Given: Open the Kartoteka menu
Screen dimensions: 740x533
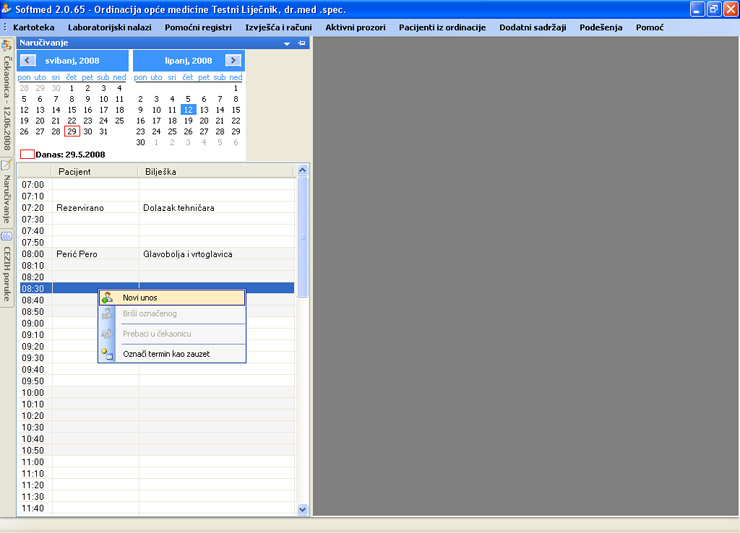Looking at the screenshot, I should (x=34, y=27).
